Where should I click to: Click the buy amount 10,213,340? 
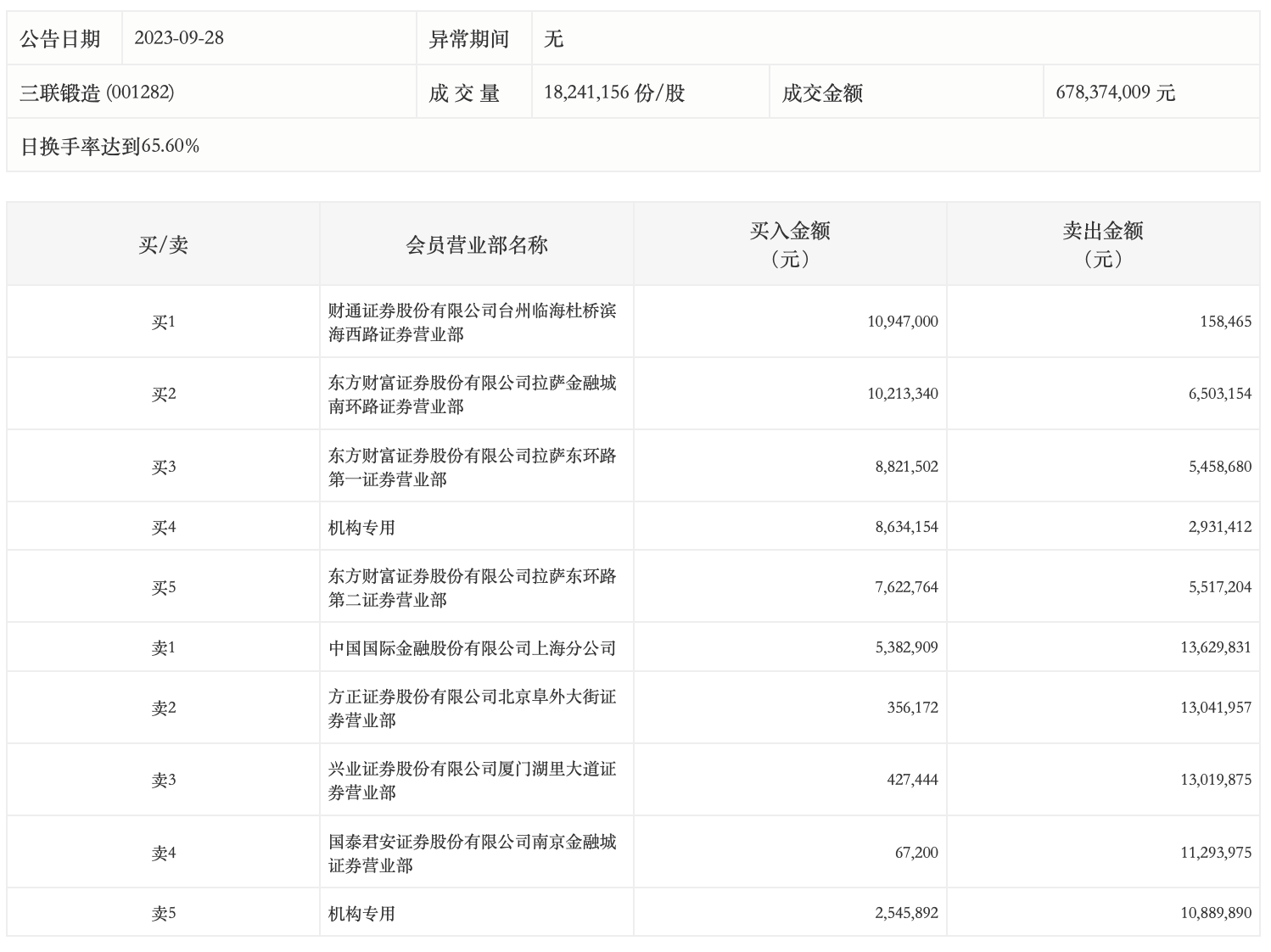click(902, 394)
